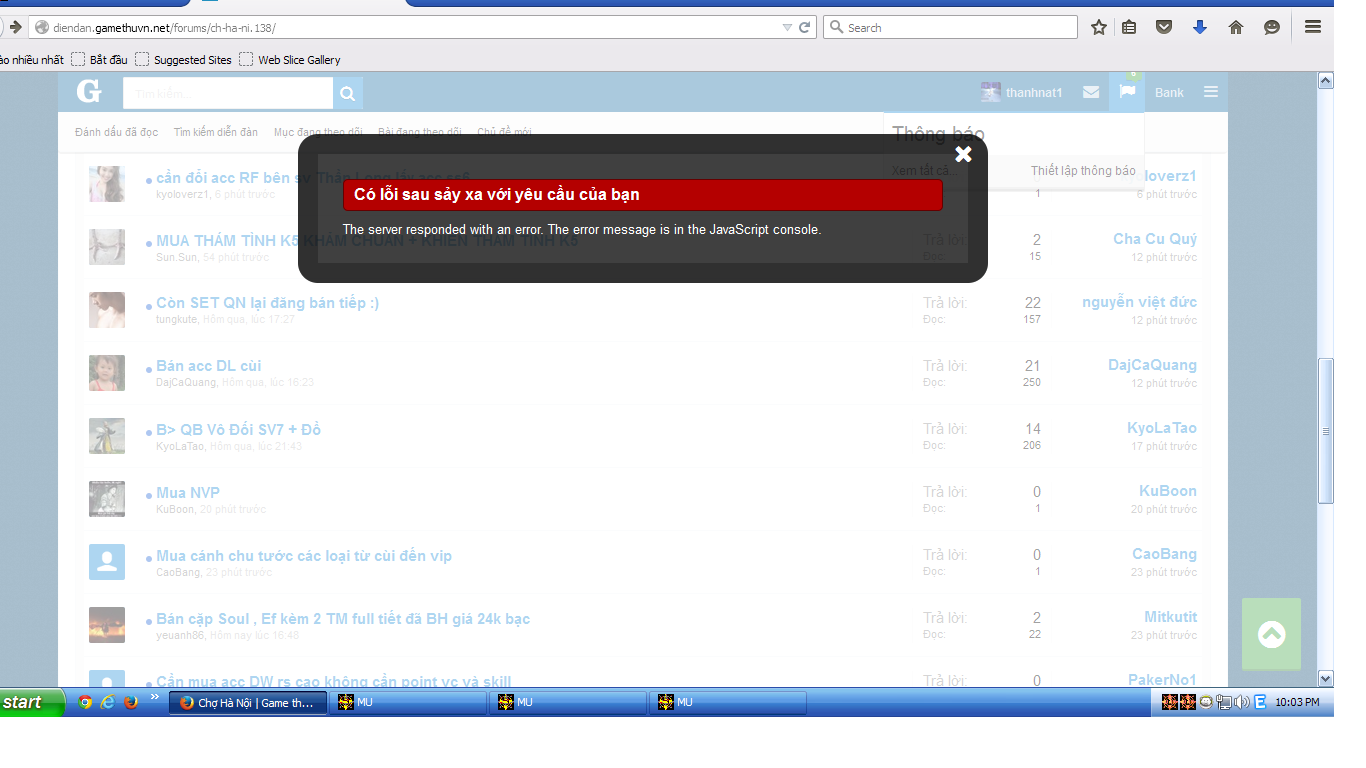Go to Firefox home icon

coord(1236,27)
